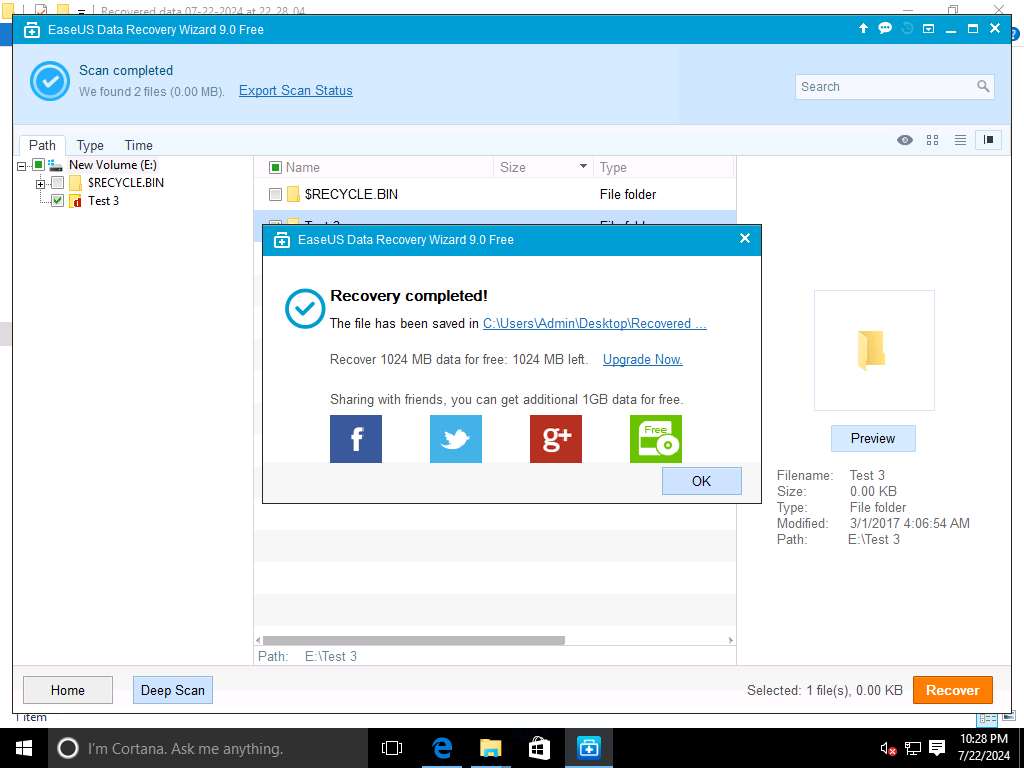This screenshot has width=1024, height=768.
Task: Switch to list view icon
Action: pyautogui.click(x=960, y=140)
